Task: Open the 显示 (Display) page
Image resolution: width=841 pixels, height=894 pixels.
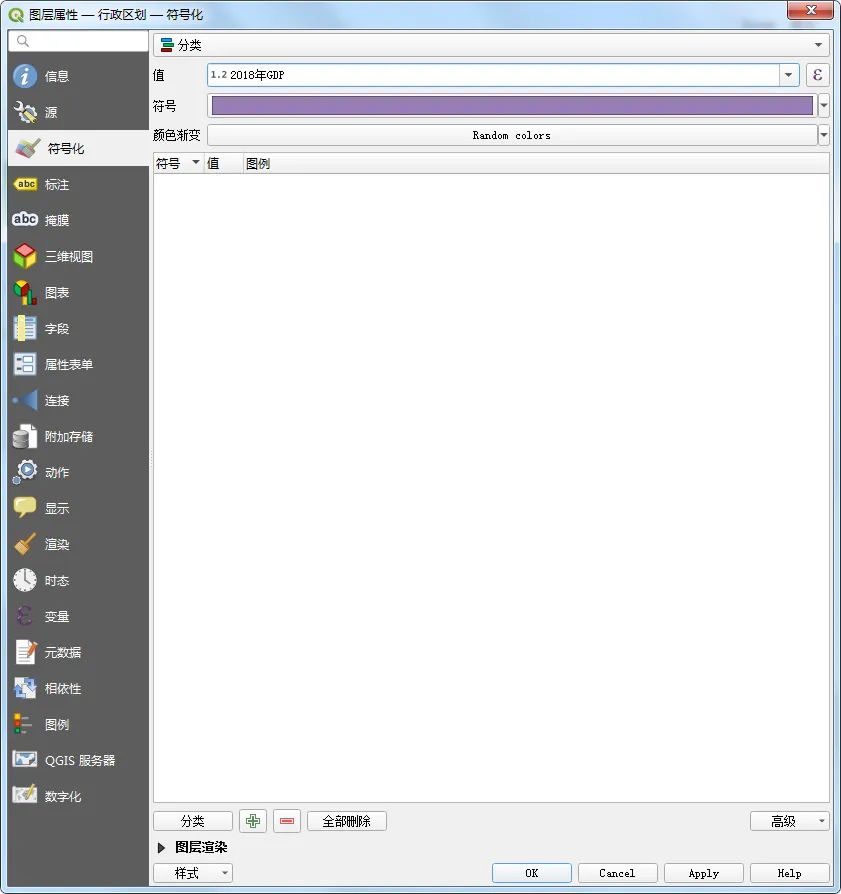Action: click(x=78, y=508)
